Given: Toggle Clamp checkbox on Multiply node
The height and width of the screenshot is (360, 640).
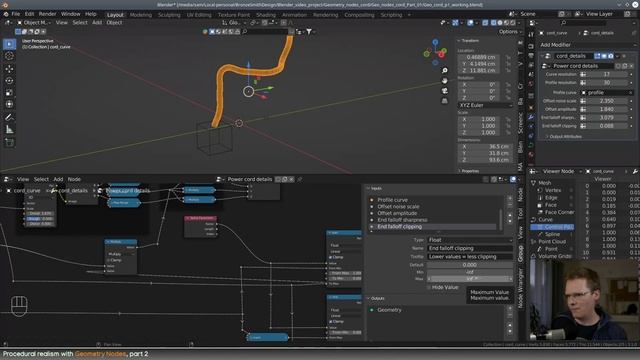Looking at the screenshot, I should pyautogui.click(x=109, y=260).
